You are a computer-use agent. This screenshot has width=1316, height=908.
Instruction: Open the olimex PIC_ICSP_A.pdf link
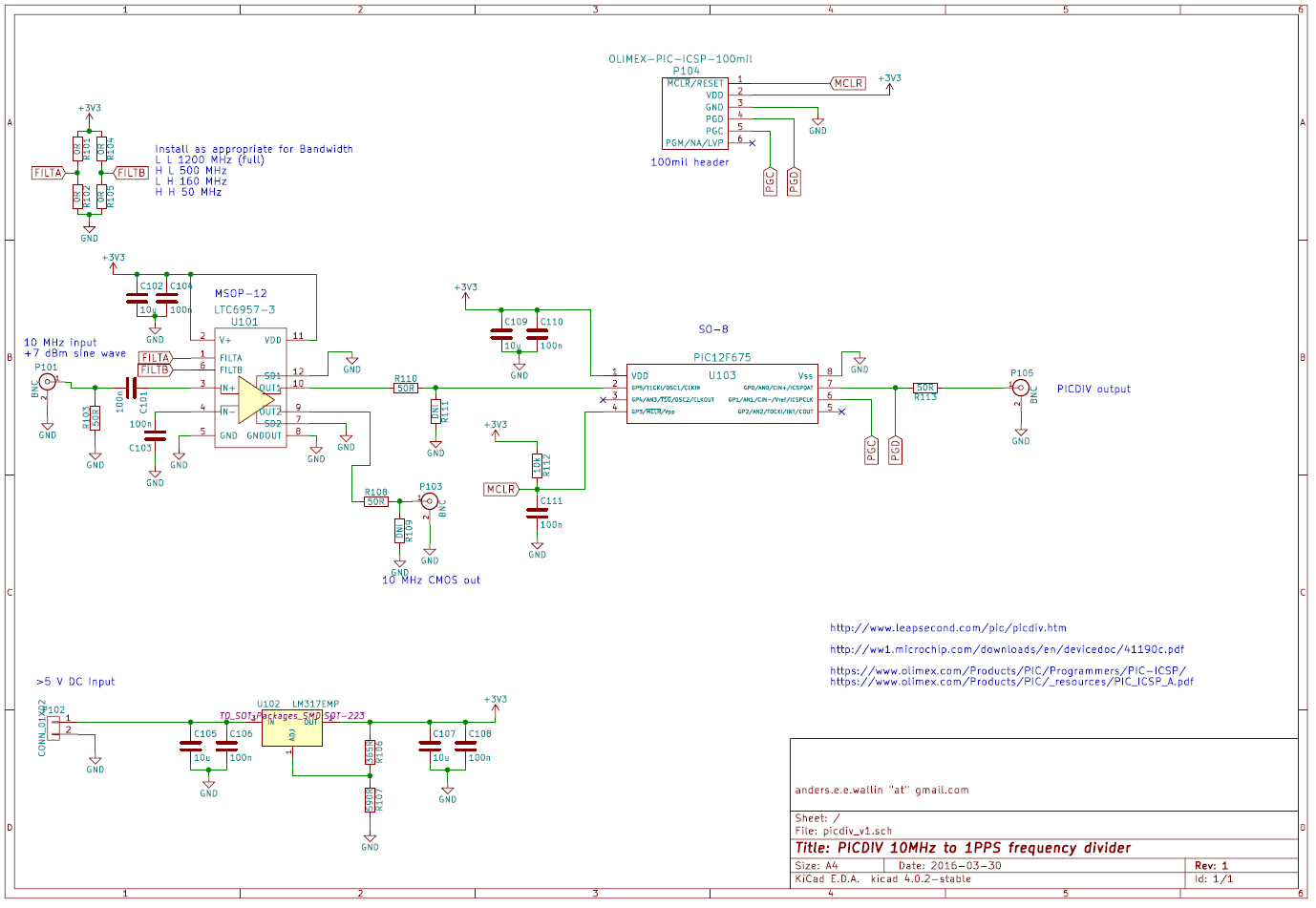coord(1011,682)
